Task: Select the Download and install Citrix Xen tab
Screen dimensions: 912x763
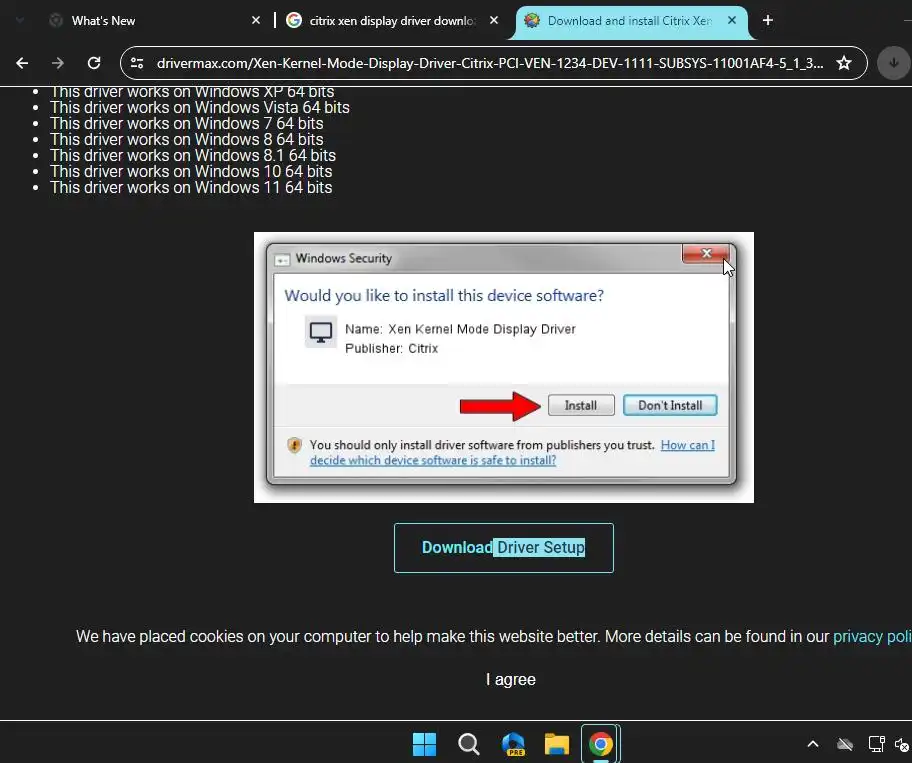Action: [x=631, y=22]
